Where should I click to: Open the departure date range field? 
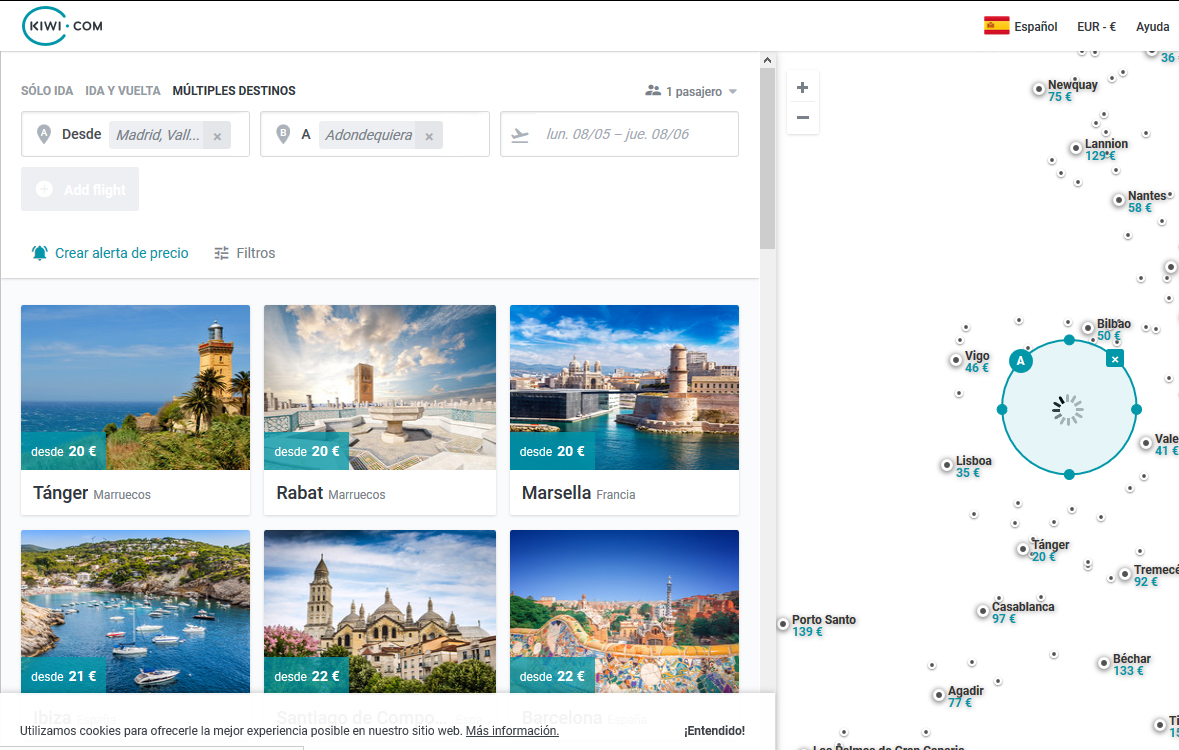click(618, 134)
